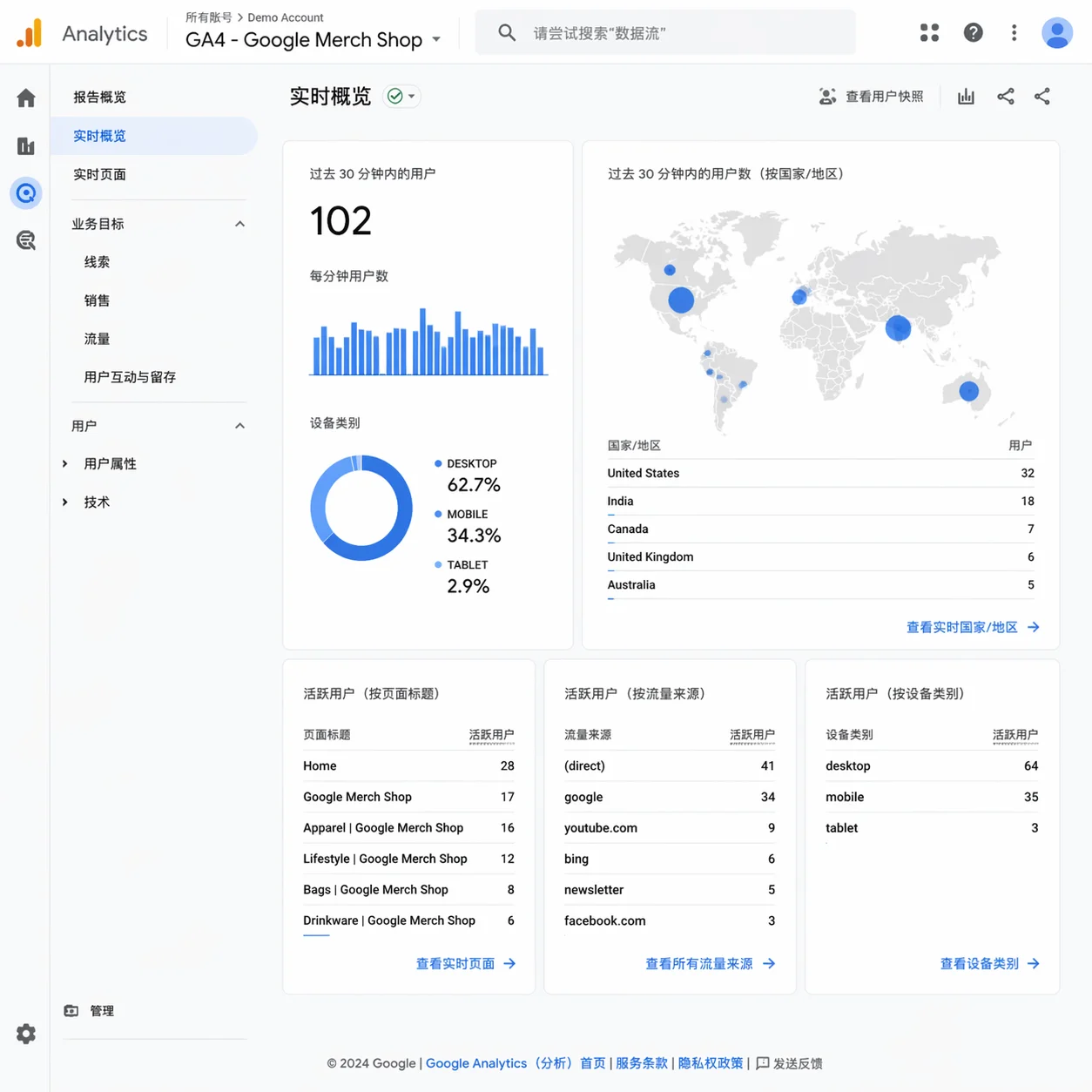
Task: Click the share icon near the top right
Action: point(1006,96)
